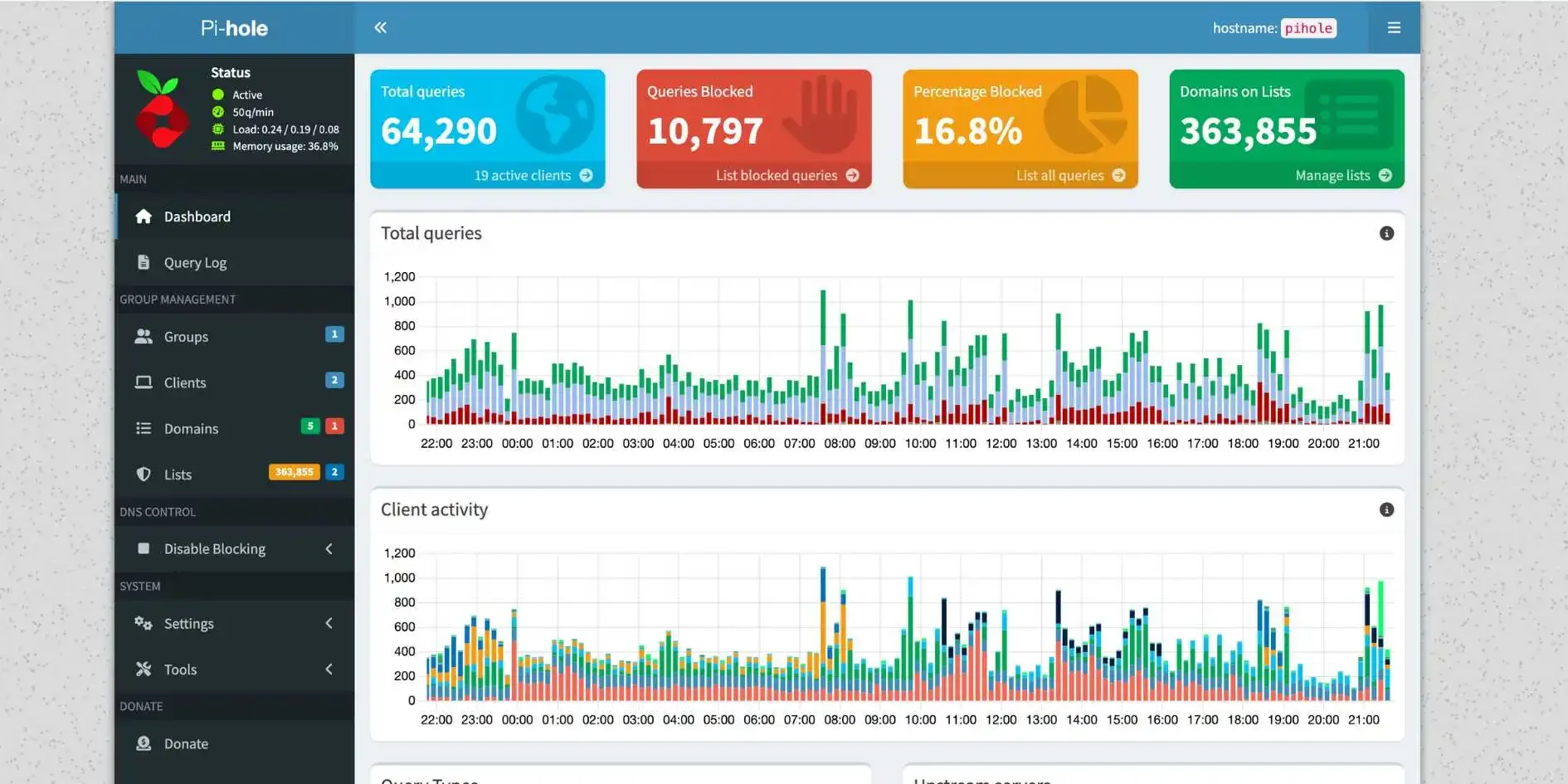Click the Groups people icon
Viewport: 1568px width, 784px height.
tap(143, 336)
